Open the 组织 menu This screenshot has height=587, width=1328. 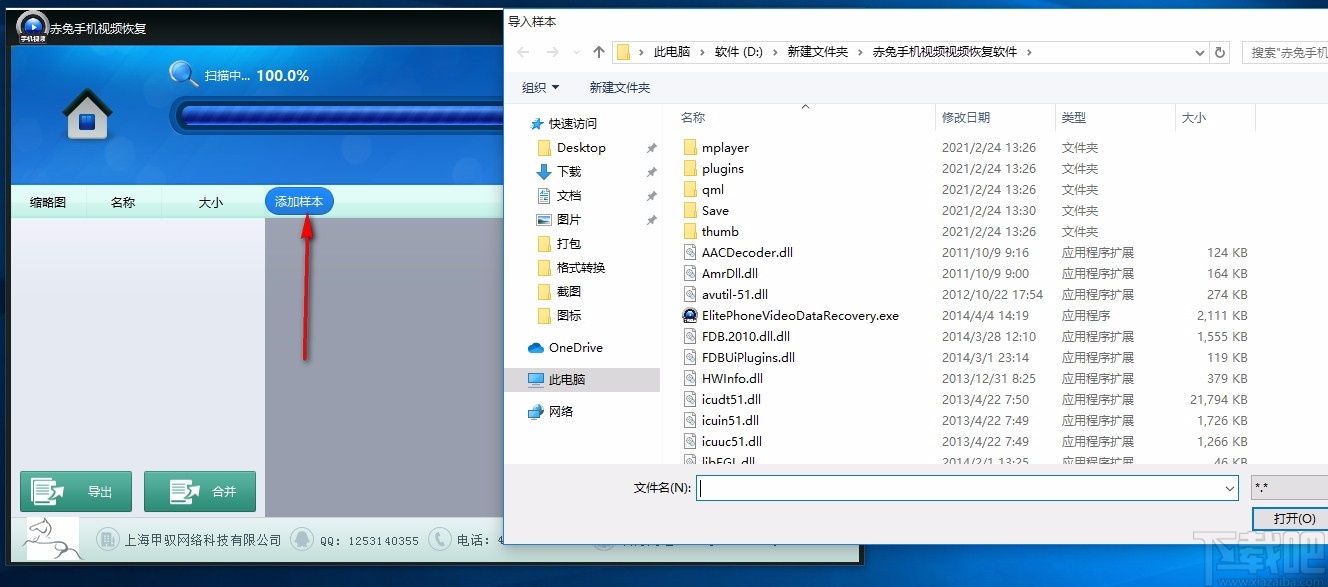(x=541, y=87)
